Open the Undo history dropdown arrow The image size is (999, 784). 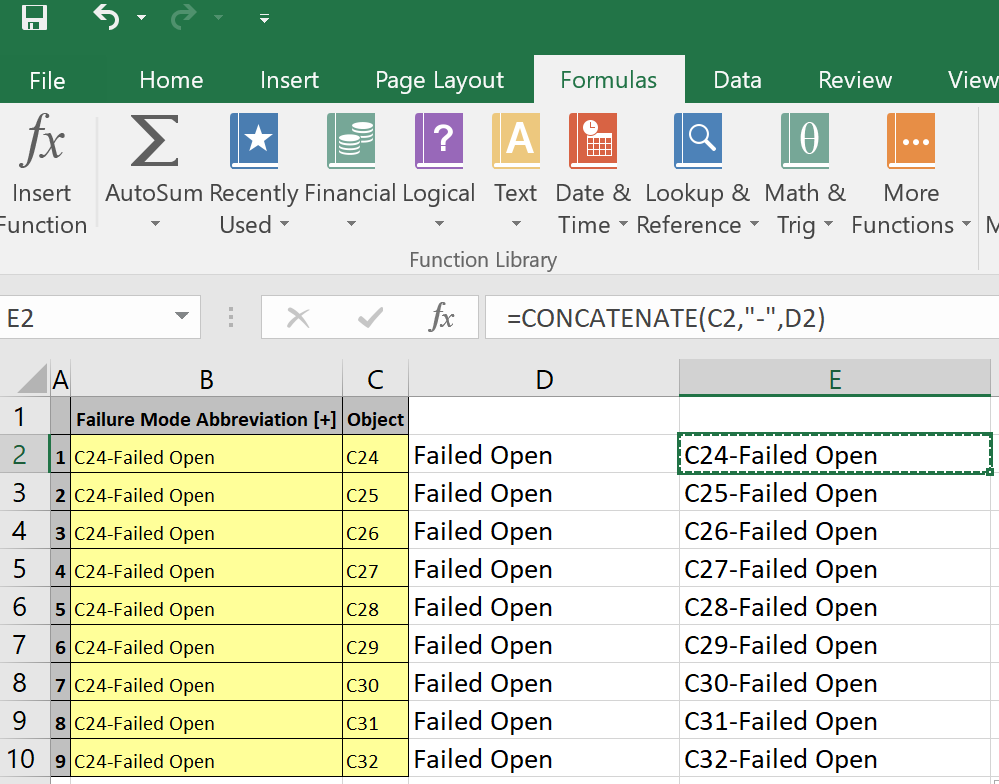point(141,18)
